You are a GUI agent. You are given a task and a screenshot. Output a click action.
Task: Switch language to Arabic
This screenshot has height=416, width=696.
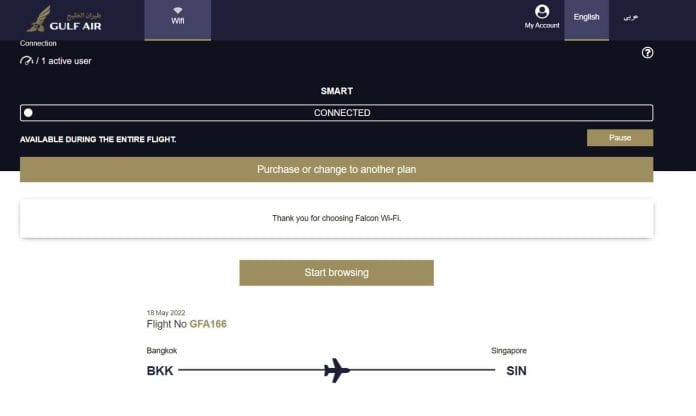point(631,17)
